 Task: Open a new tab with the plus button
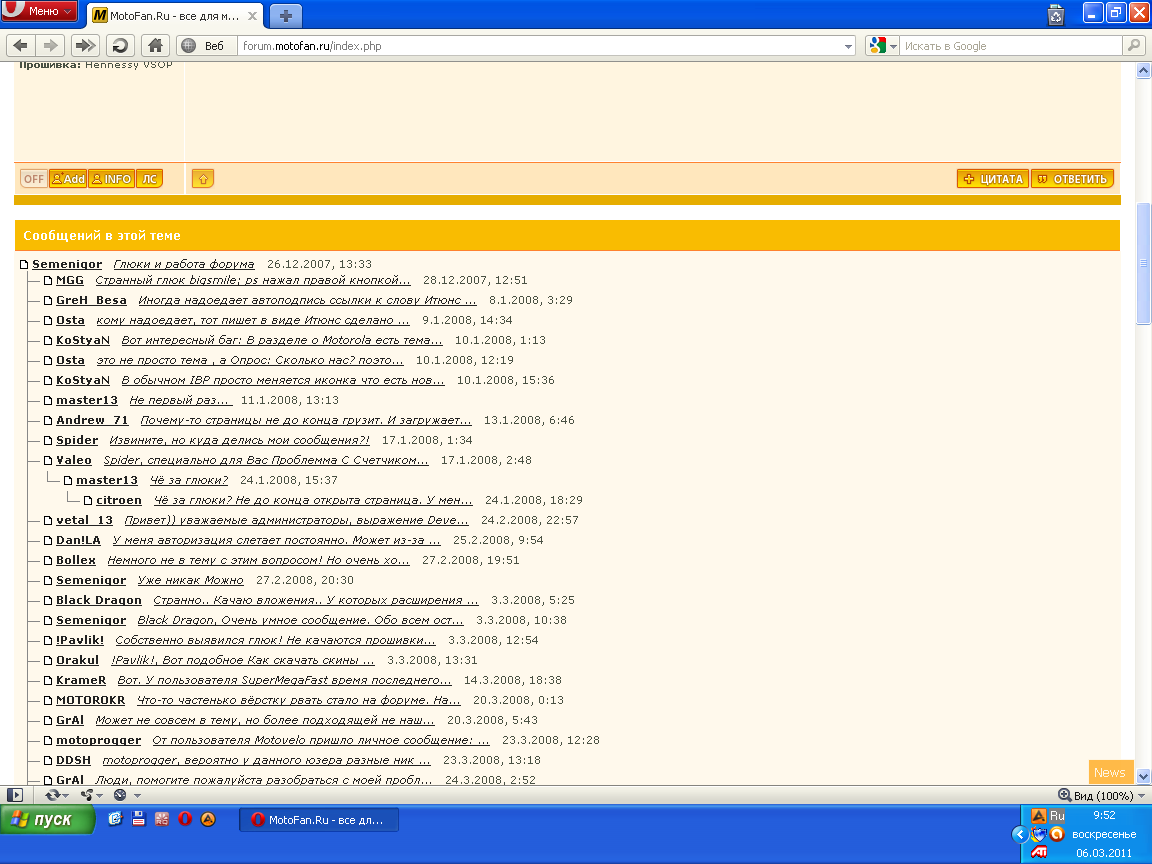(286, 15)
